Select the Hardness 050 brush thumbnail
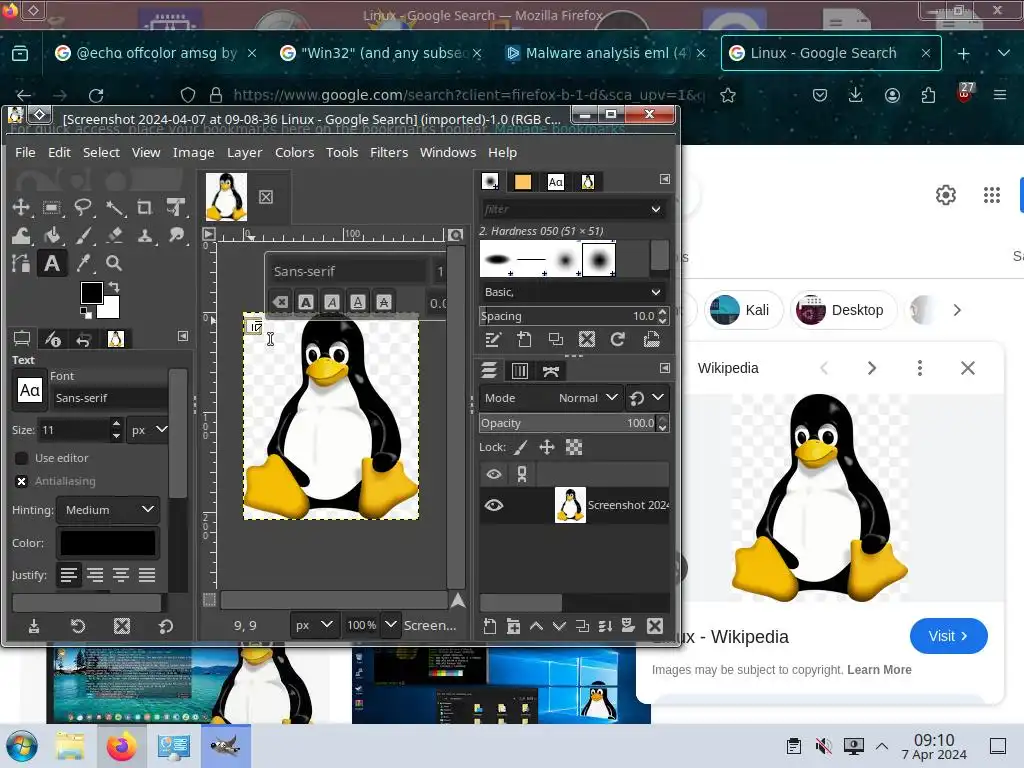 599,259
